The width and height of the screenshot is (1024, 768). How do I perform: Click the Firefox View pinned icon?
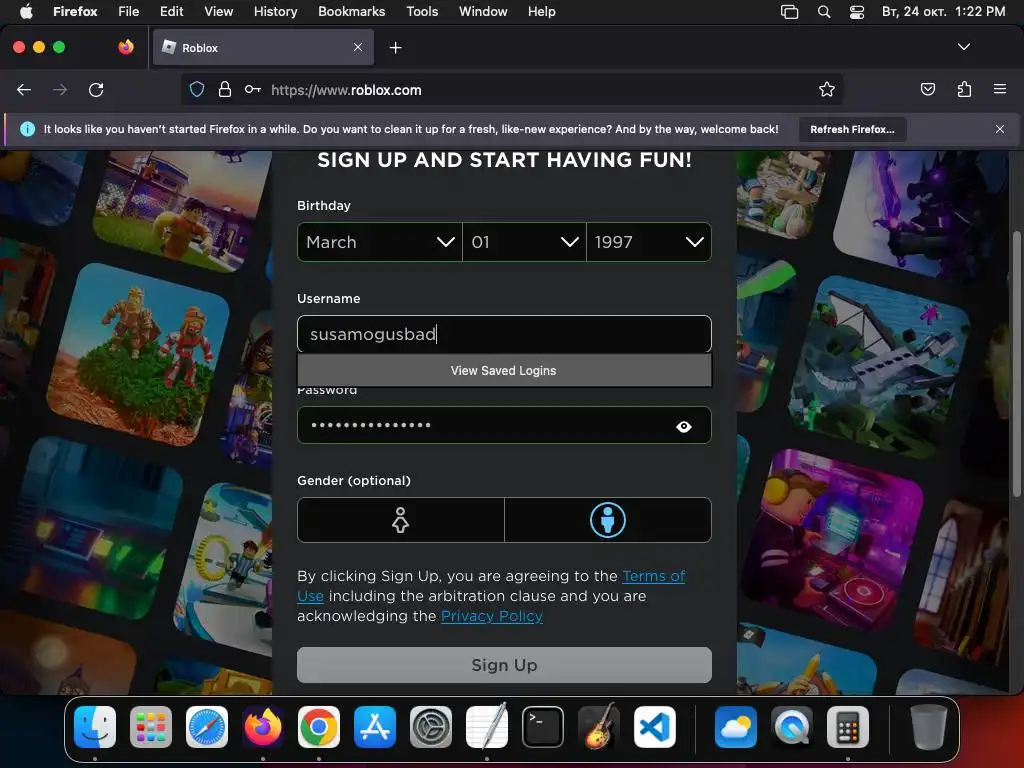(x=126, y=47)
